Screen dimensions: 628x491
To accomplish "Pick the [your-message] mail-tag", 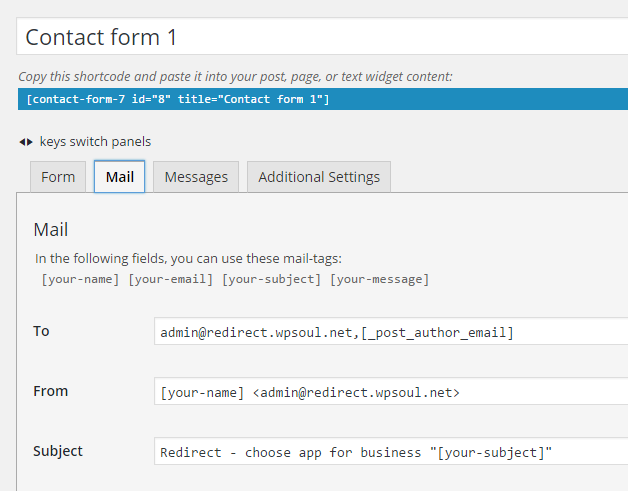I will (x=379, y=279).
